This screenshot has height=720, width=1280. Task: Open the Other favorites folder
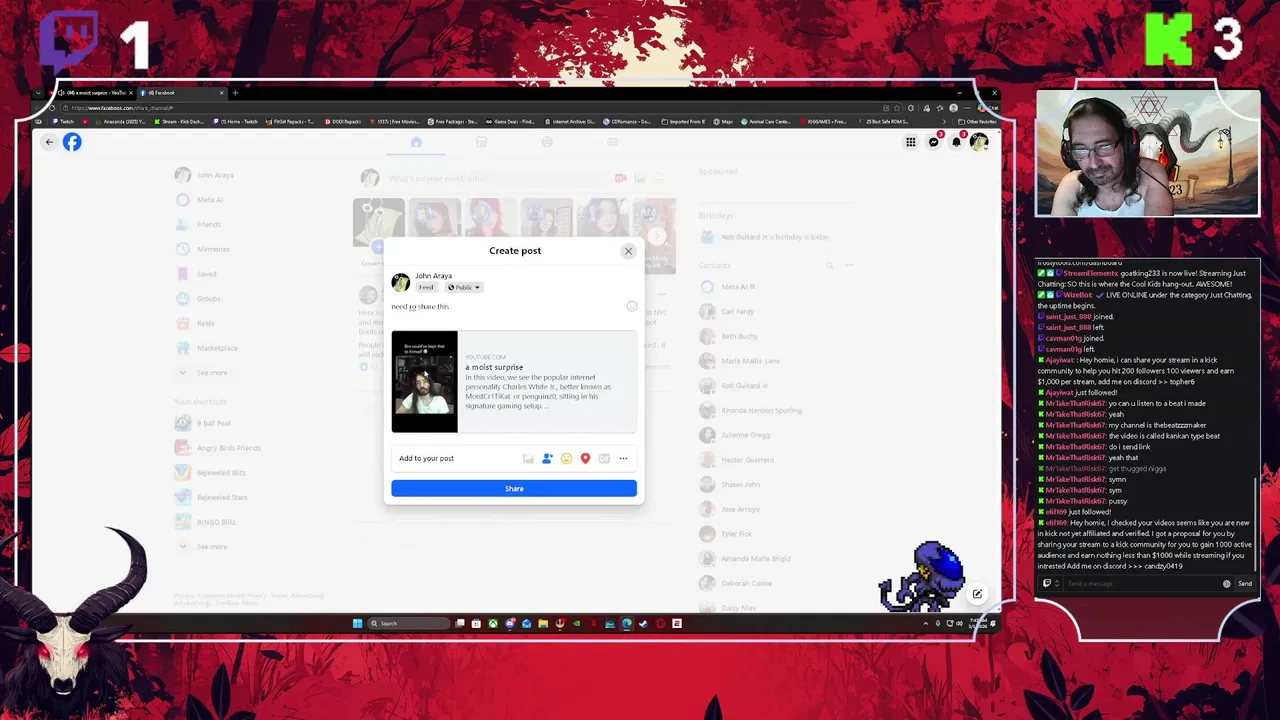(x=975, y=121)
